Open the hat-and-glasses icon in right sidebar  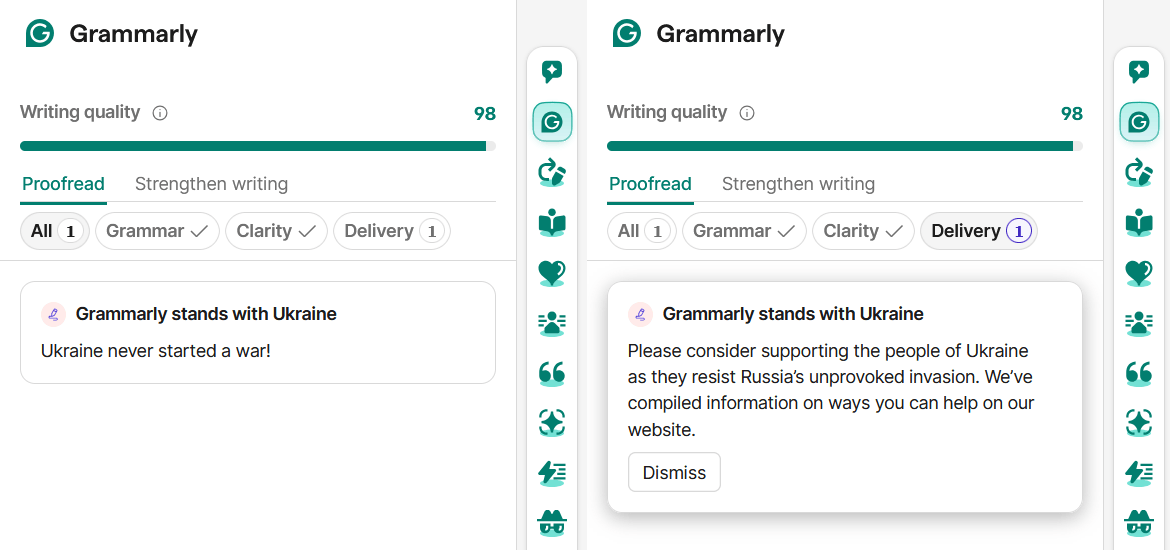[1139, 522]
